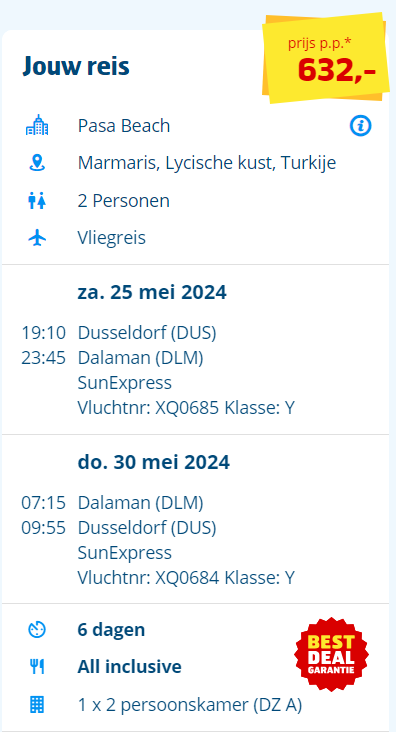
Task: Click the hotel building icon
Action: 37,125
